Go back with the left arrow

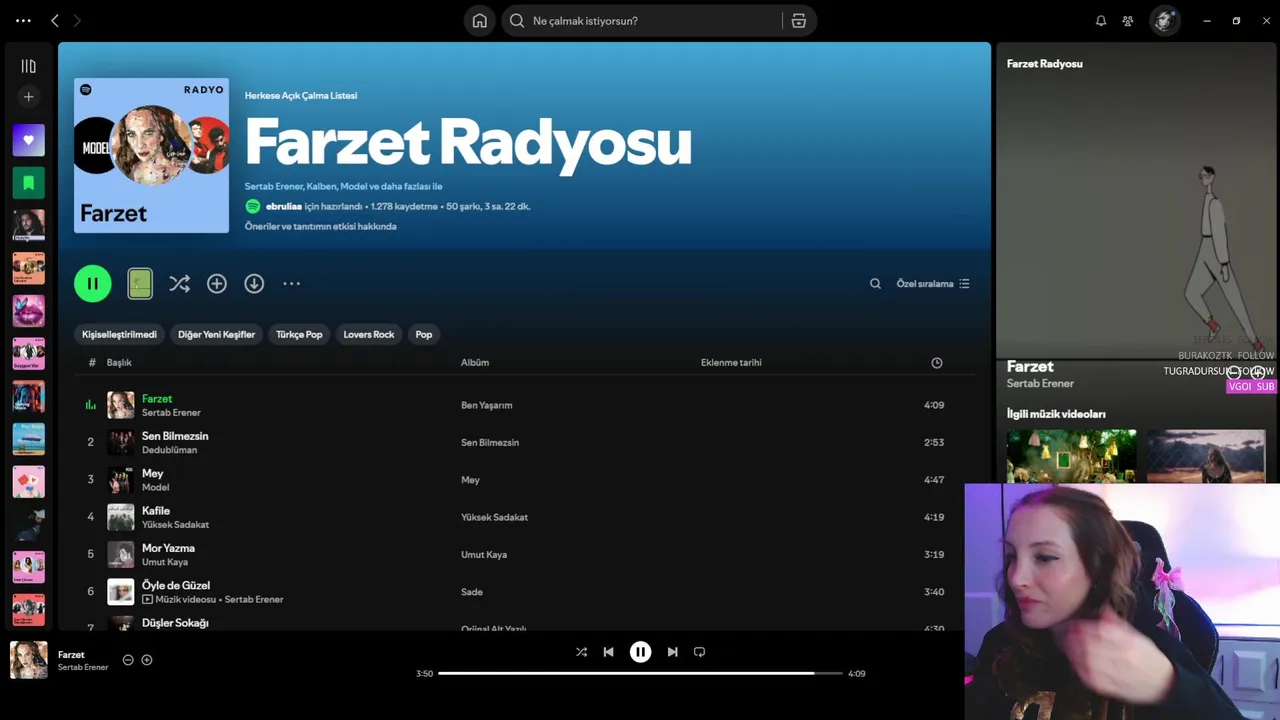pyautogui.click(x=55, y=20)
